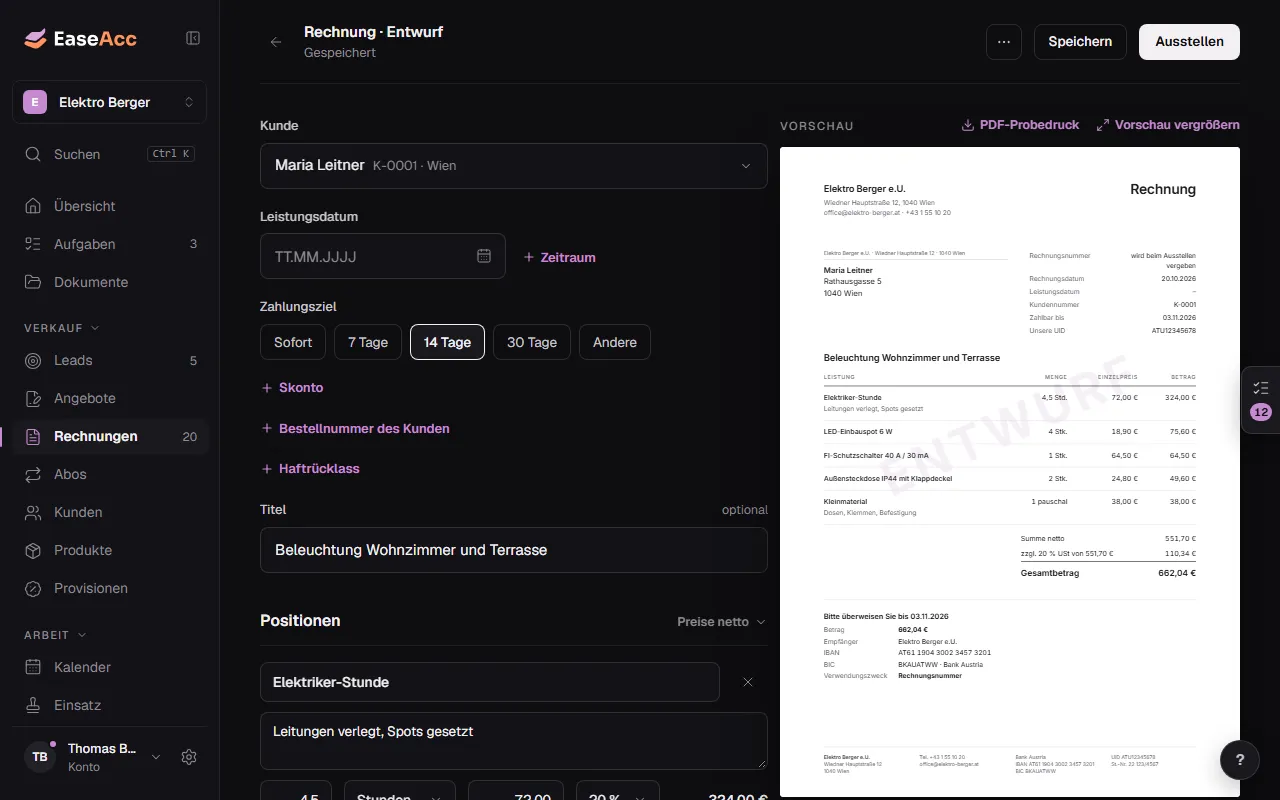Image resolution: width=1280 pixels, height=800 pixels.
Task: Open Kunden in the sidebar
Action: pos(110,512)
